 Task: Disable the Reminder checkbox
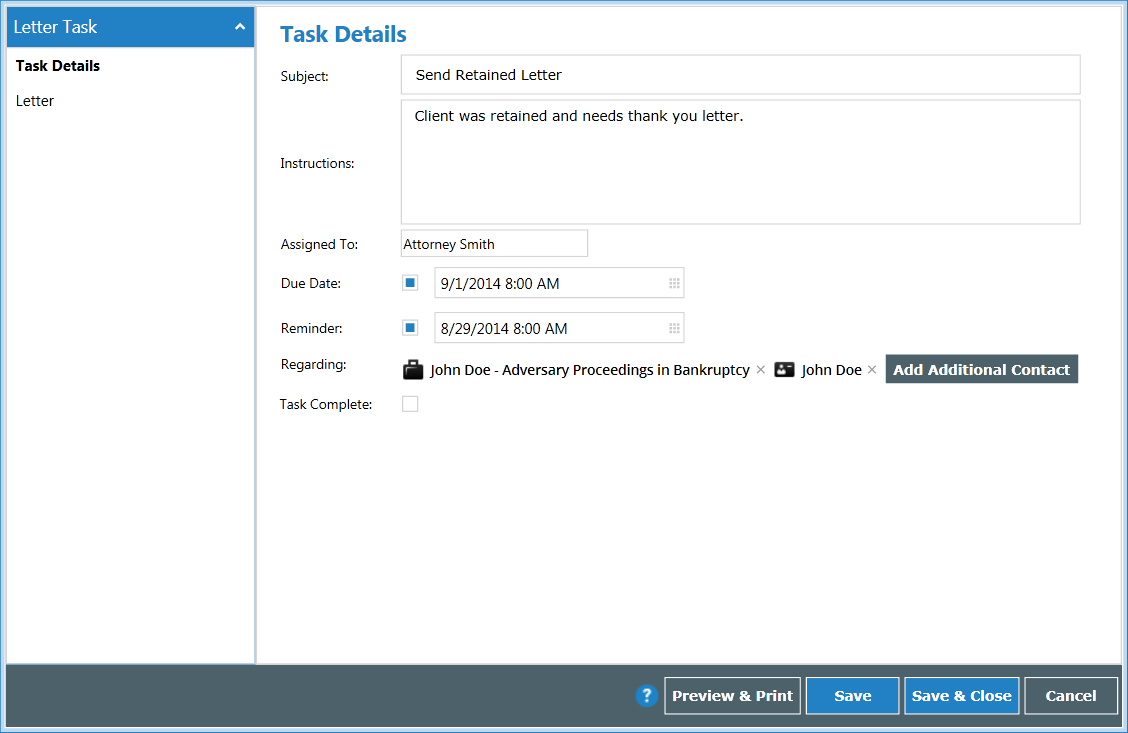coord(410,327)
